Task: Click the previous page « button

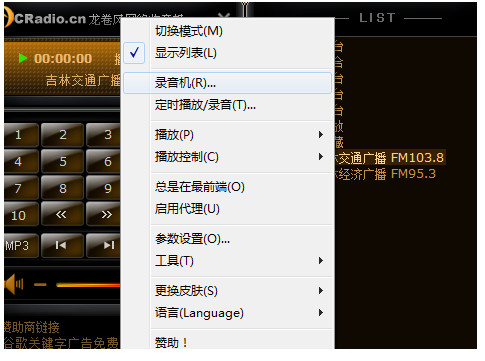Action: pyautogui.click(x=62, y=215)
